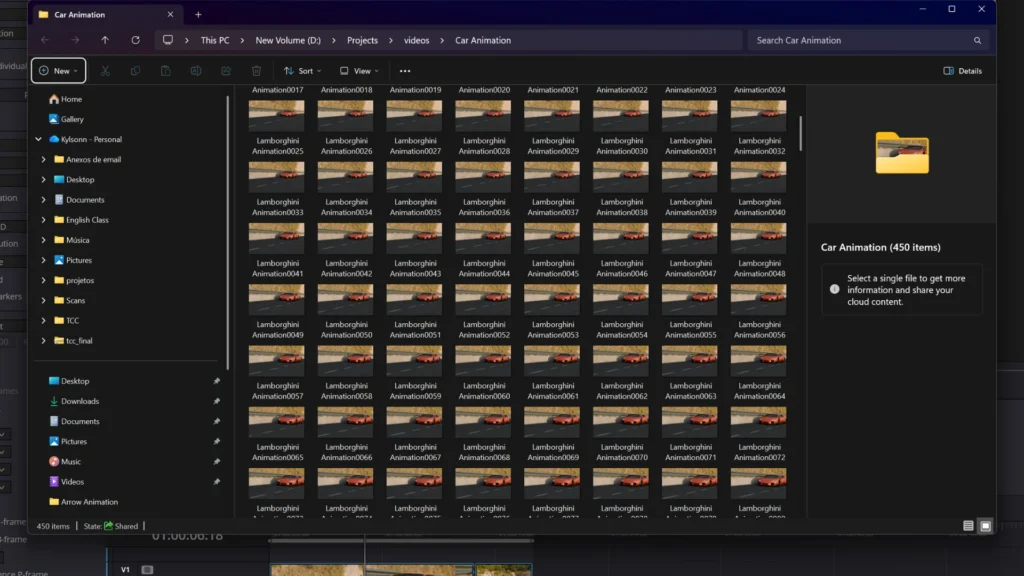Viewport: 1024px width, 576px height.
Task: Click the Share icon in the toolbar
Action: click(226, 71)
